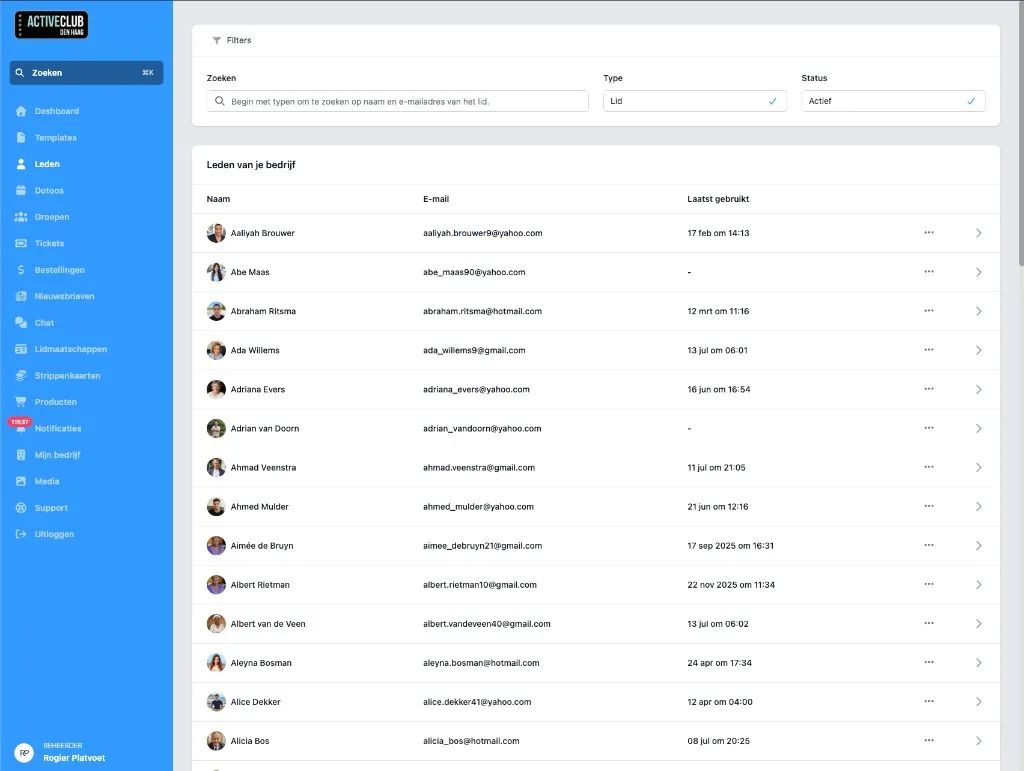1024x771 pixels.
Task: Click the Mijn bedrijf building icon
Action: coord(21,455)
